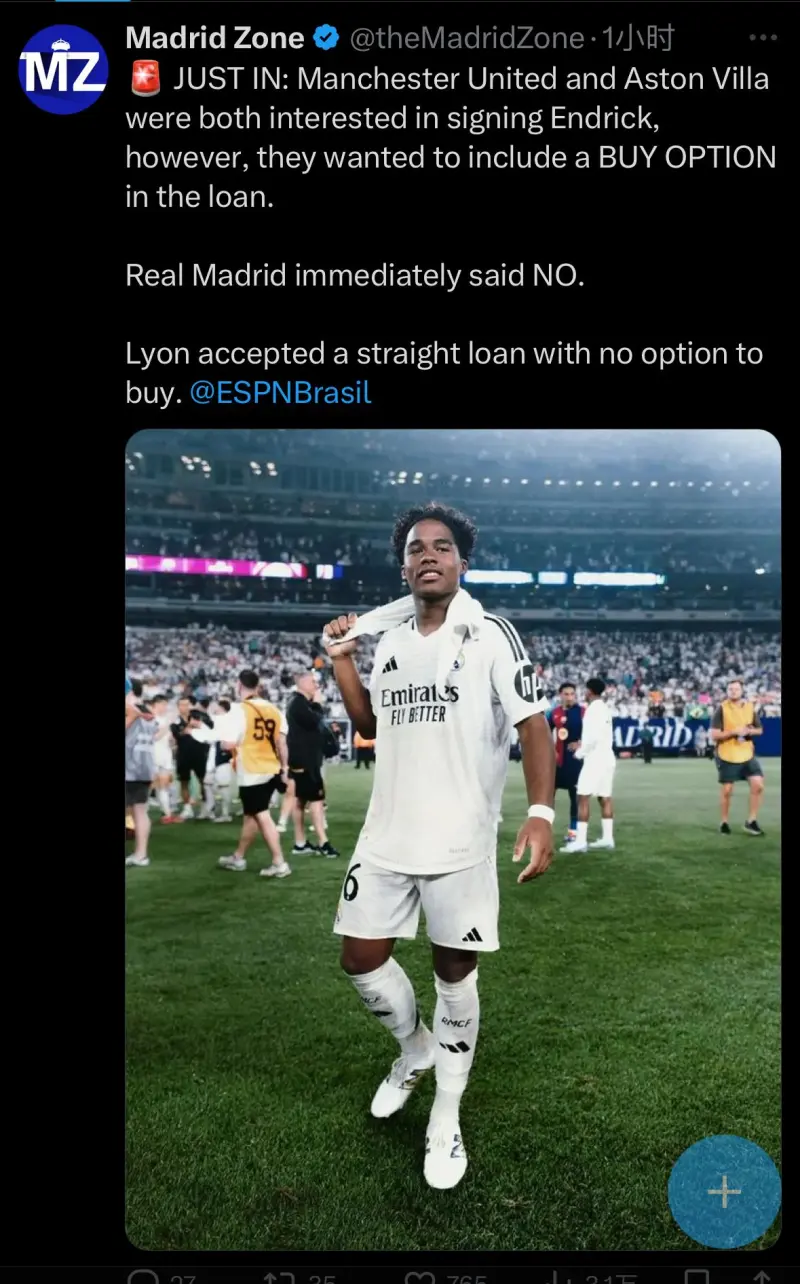The height and width of the screenshot is (1284, 800).
Task: Click the retweet arrows icon
Action: tap(277, 1277)
